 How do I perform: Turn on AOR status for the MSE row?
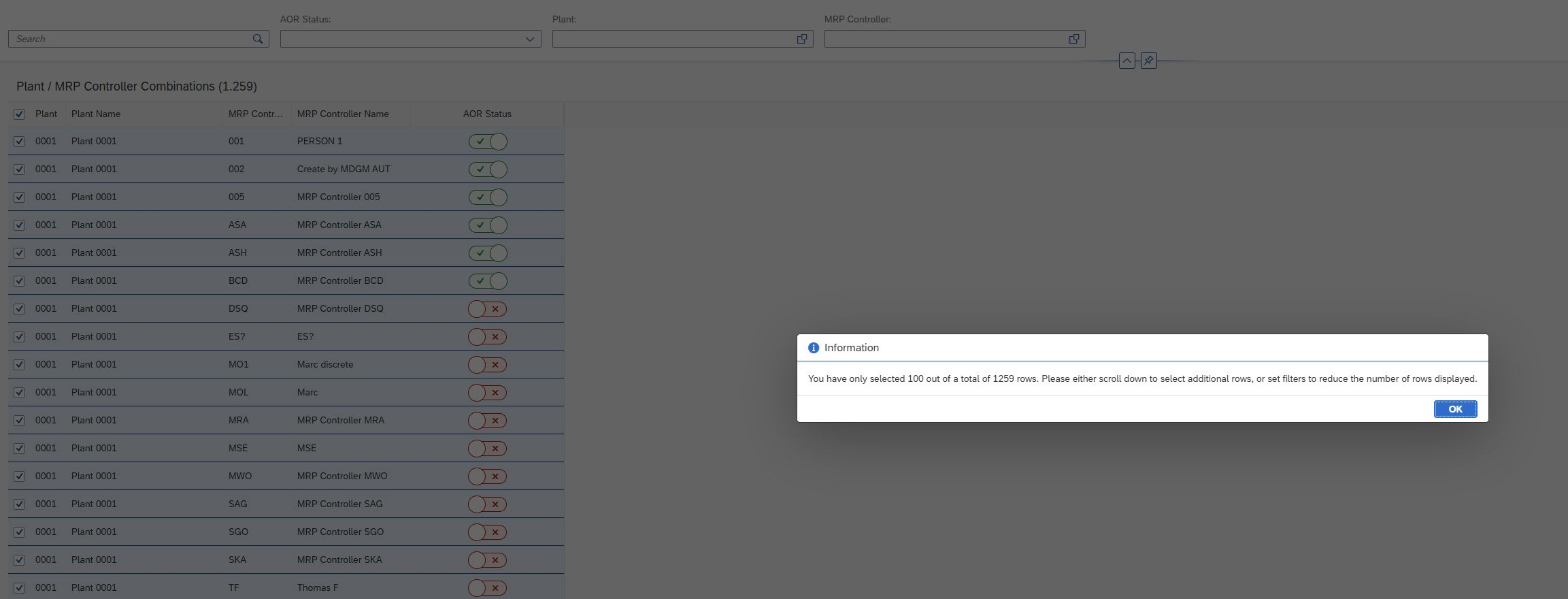click(x=488, y=449)
